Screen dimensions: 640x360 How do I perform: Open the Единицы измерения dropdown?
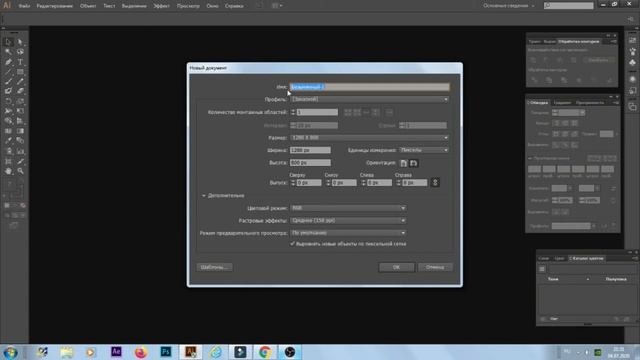click(x=424, y=150)
